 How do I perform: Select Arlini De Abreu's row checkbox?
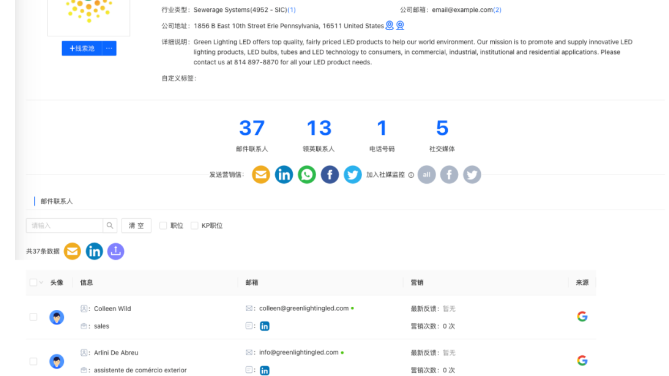(x=33, y=361)
